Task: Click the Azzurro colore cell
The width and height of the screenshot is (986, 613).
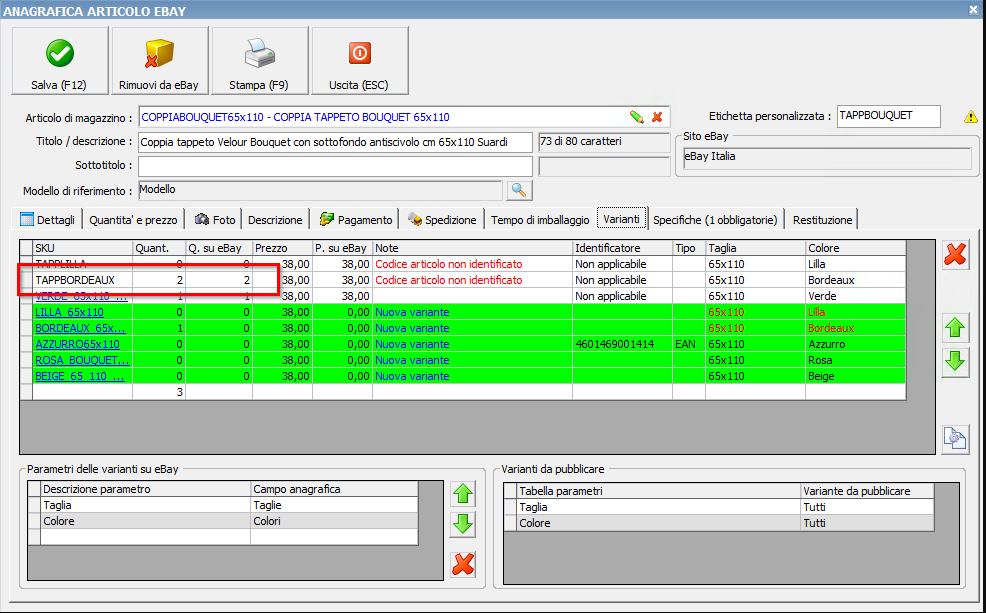Action: (x=855, y=345)
